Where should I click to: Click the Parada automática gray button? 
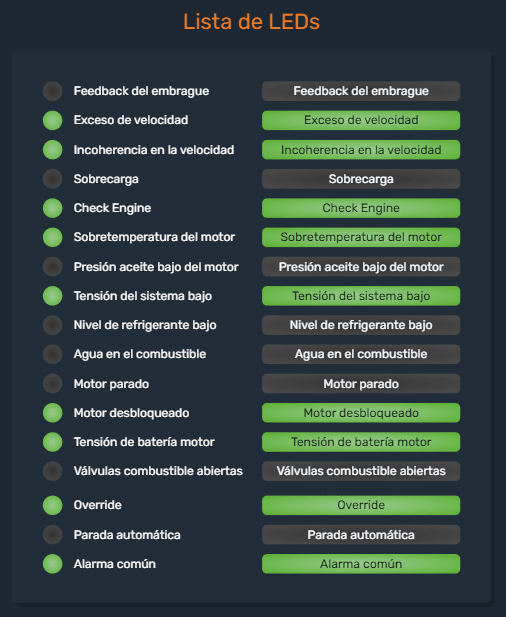tap(361, 535)
